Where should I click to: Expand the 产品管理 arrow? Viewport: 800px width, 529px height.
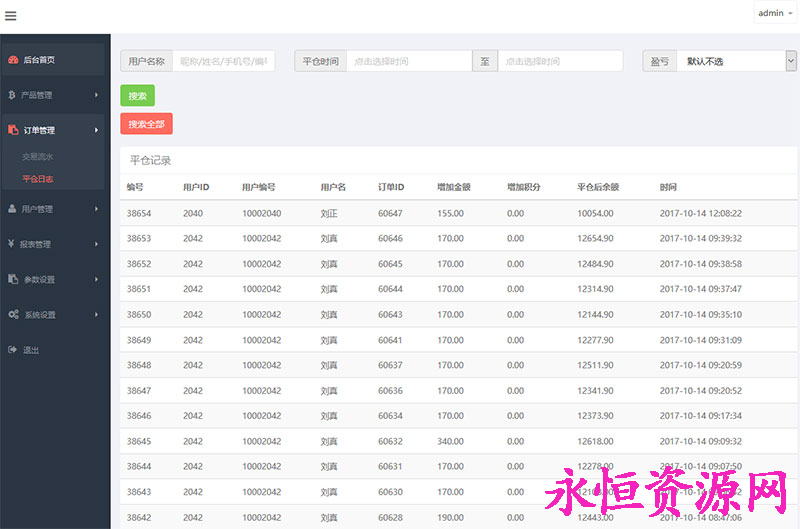tap(96, 95)
